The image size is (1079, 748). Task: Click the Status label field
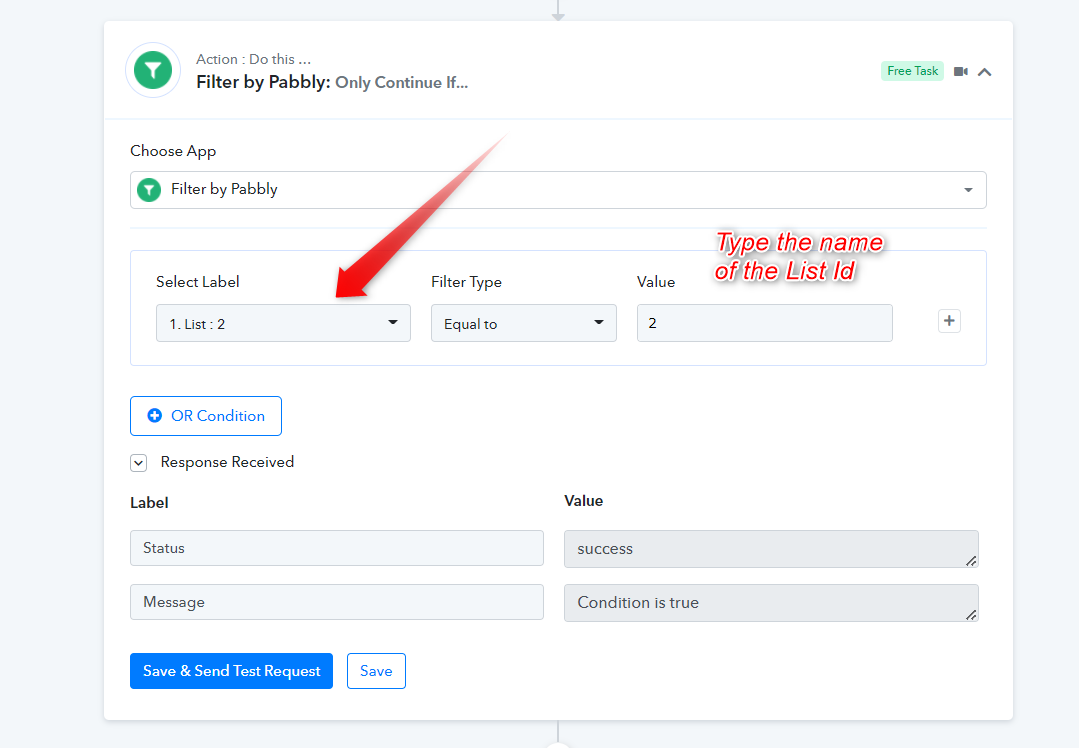pos(336,548)
